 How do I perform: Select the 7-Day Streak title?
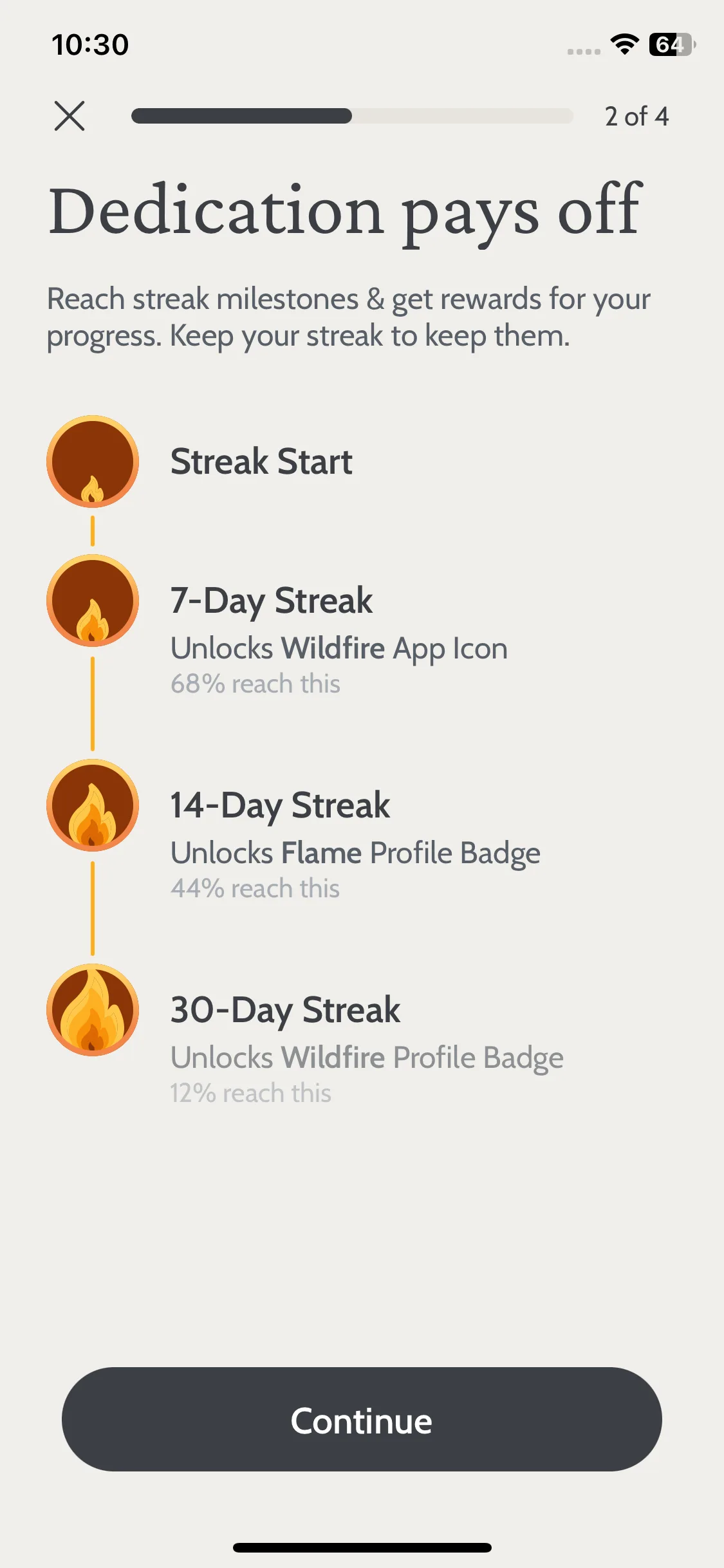pyautogui.click(x=272, y=601)
